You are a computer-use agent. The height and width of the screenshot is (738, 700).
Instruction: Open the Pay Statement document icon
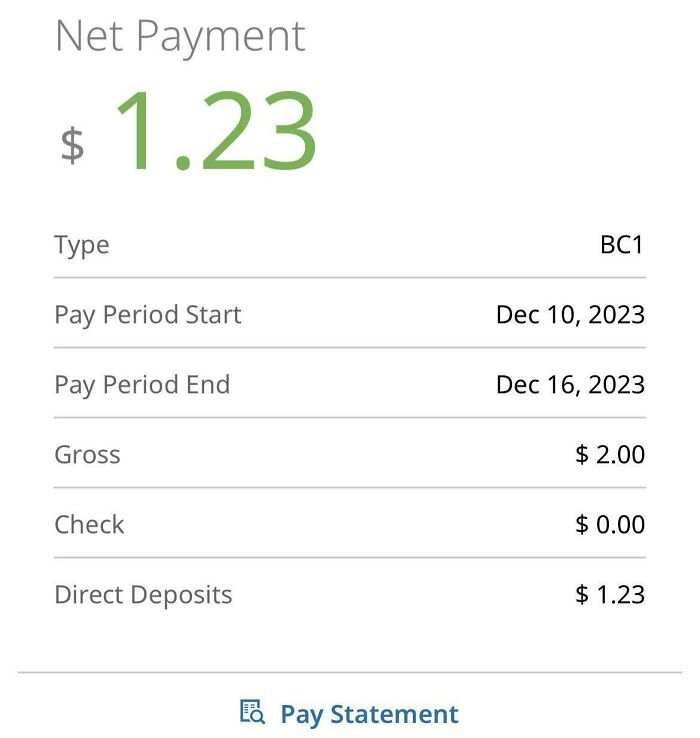coord(252,712)
